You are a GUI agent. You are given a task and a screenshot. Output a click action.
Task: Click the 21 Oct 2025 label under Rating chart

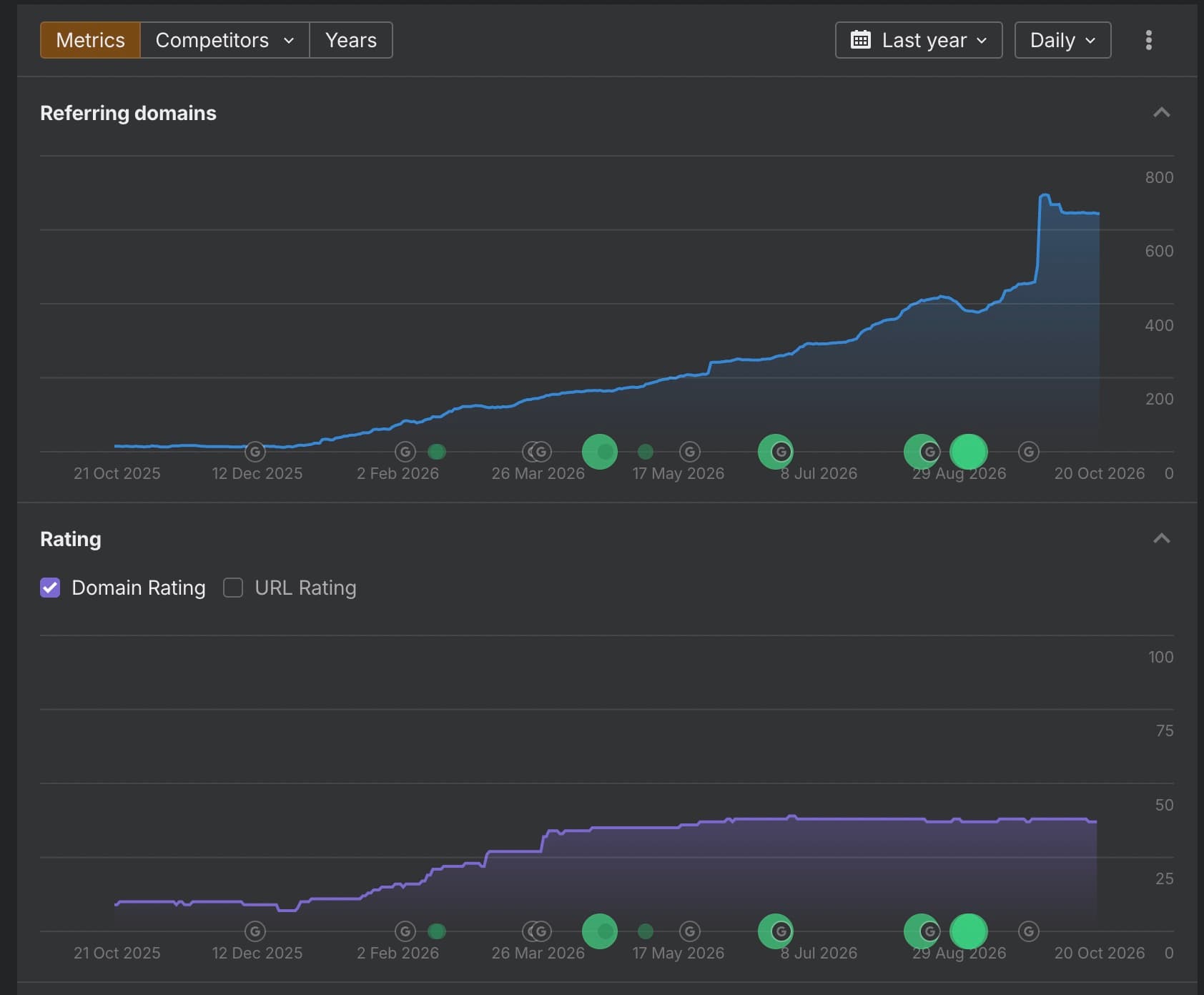click(x=117, y=953)
